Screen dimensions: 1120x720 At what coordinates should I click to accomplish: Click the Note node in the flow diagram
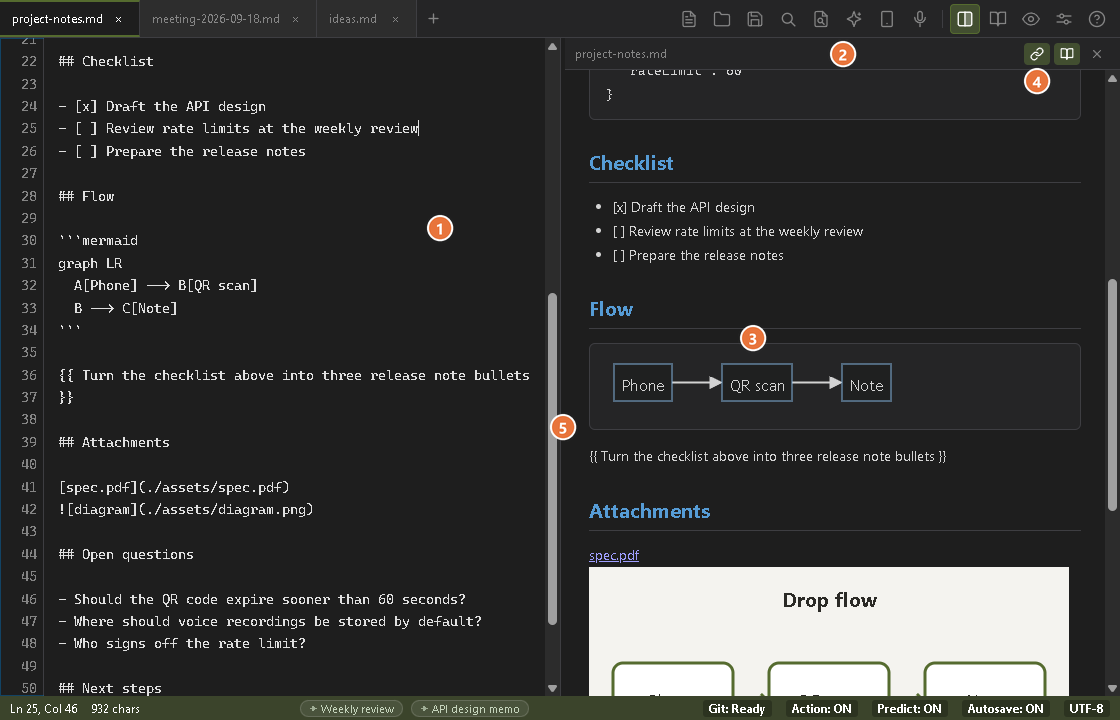[x=866, y=382]
